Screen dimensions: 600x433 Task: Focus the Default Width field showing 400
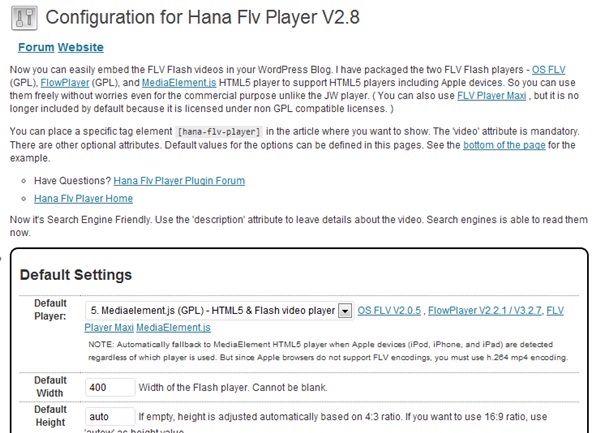pyautogui.click(x=110, y=387)
